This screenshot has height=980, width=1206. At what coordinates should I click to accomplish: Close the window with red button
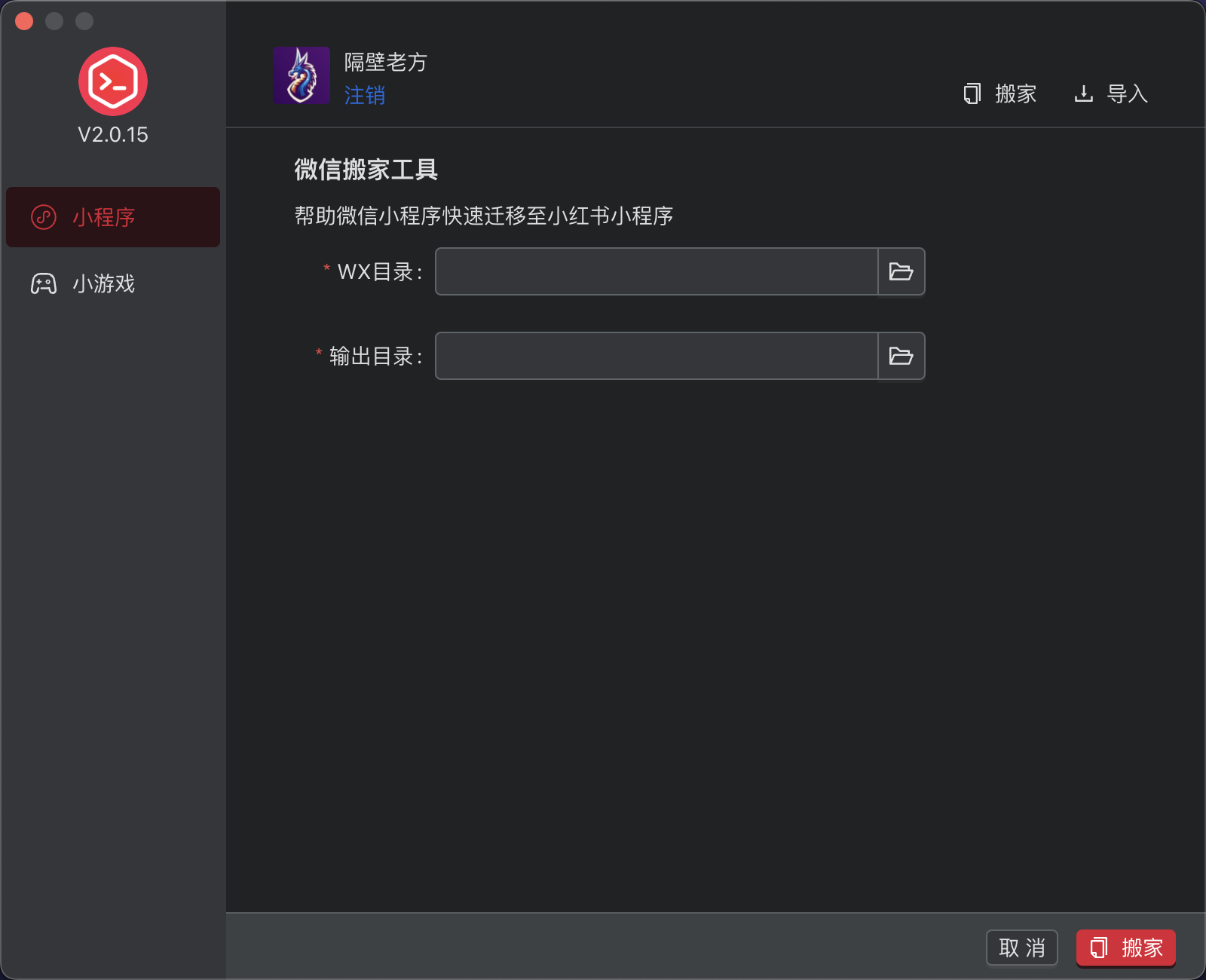(x=24, y=21)
